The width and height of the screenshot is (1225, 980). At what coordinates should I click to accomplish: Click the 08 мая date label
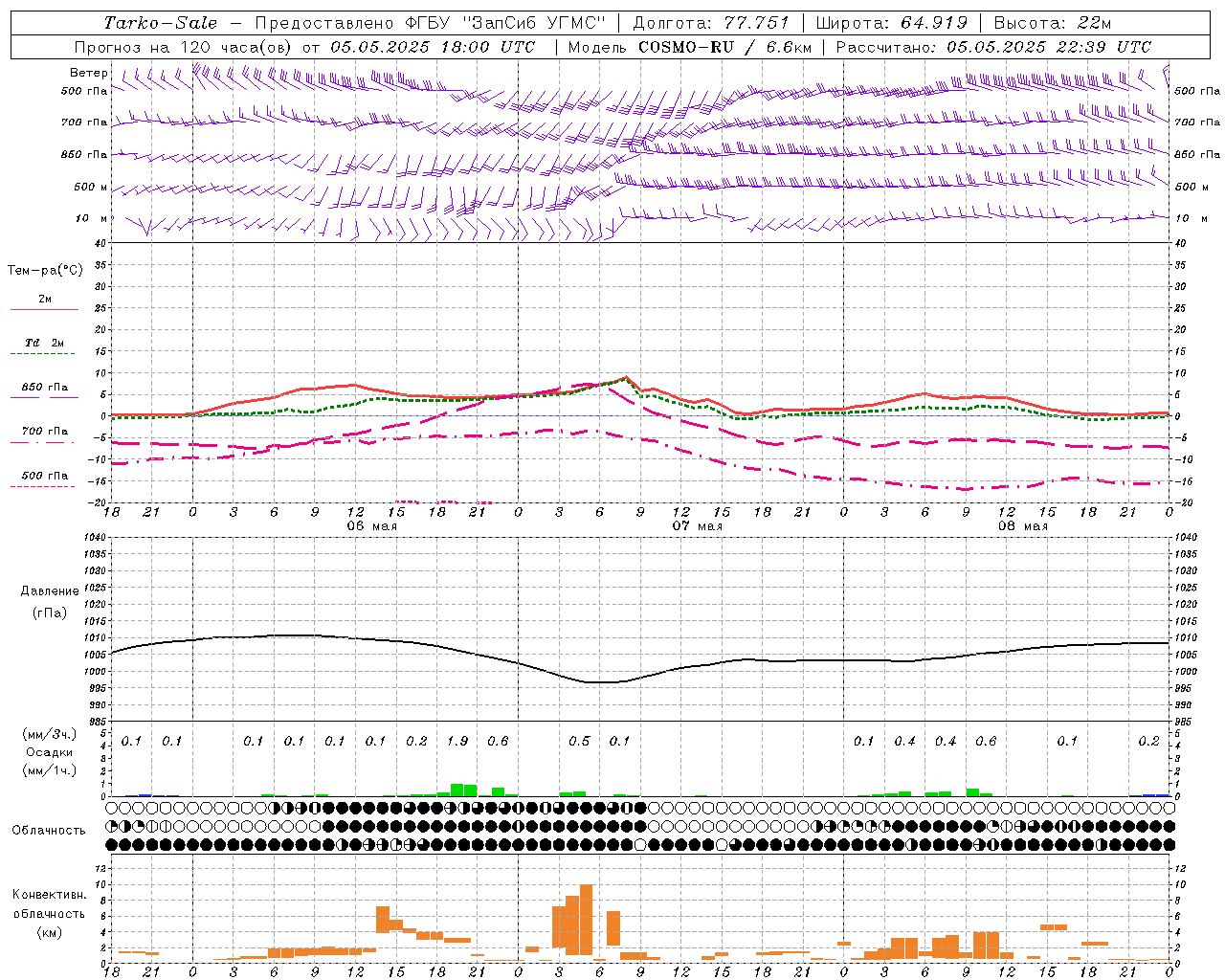(x=1022, y=526)
